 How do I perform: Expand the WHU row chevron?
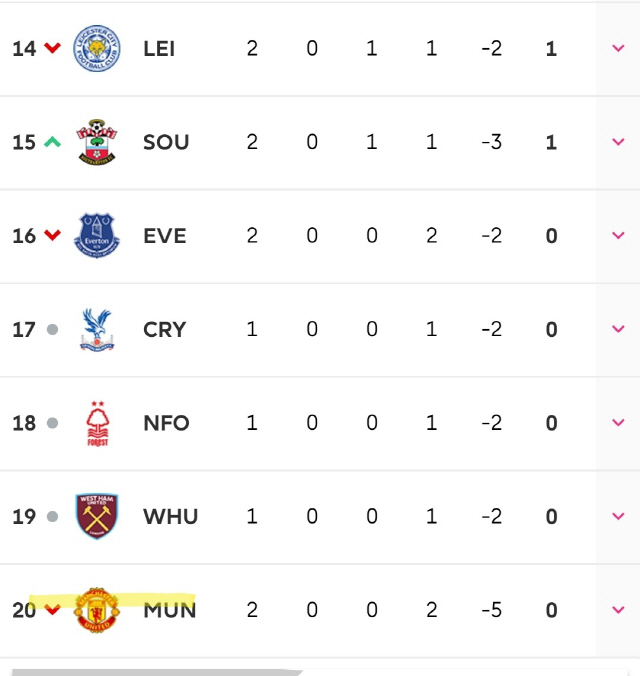click(x=618, y=517)
